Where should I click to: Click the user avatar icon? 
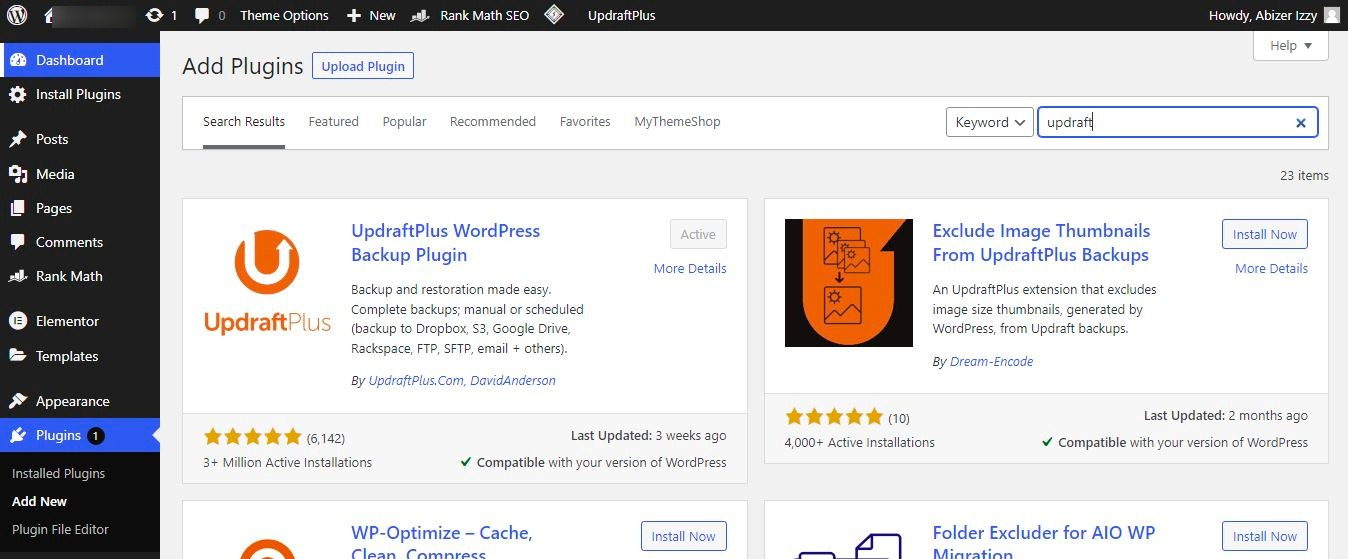coord(1331,15)
